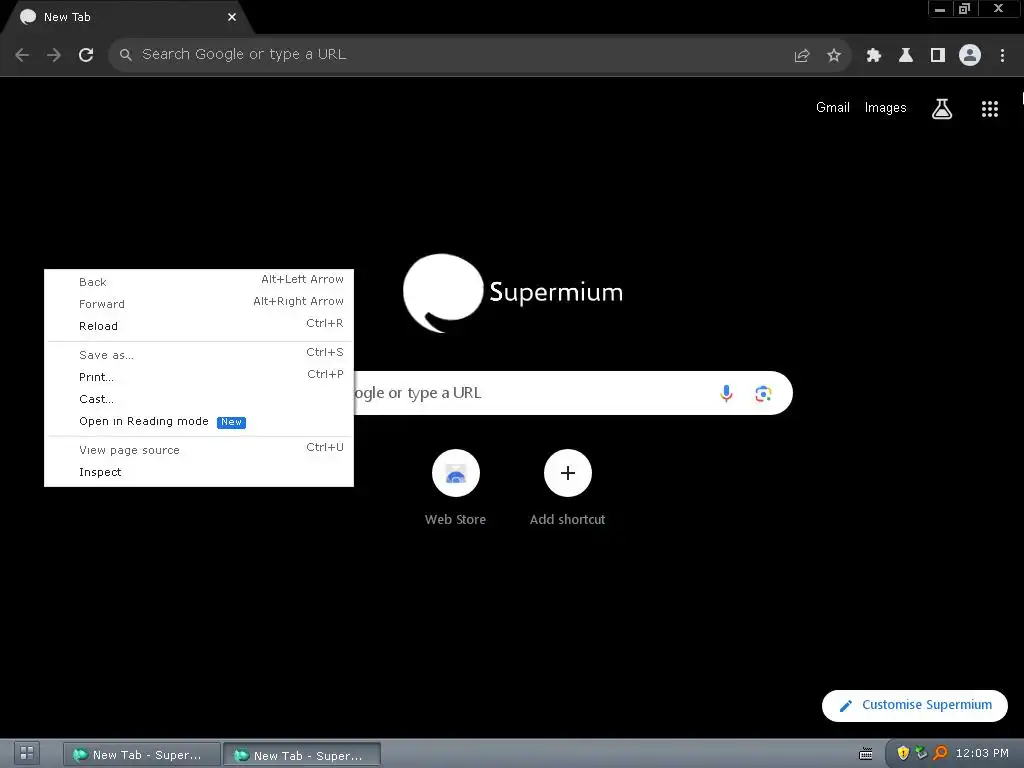Viewport: 1024px width, 768px height.
Task: Choose Reload in the context menu
Action: click(x=199, y=326)
